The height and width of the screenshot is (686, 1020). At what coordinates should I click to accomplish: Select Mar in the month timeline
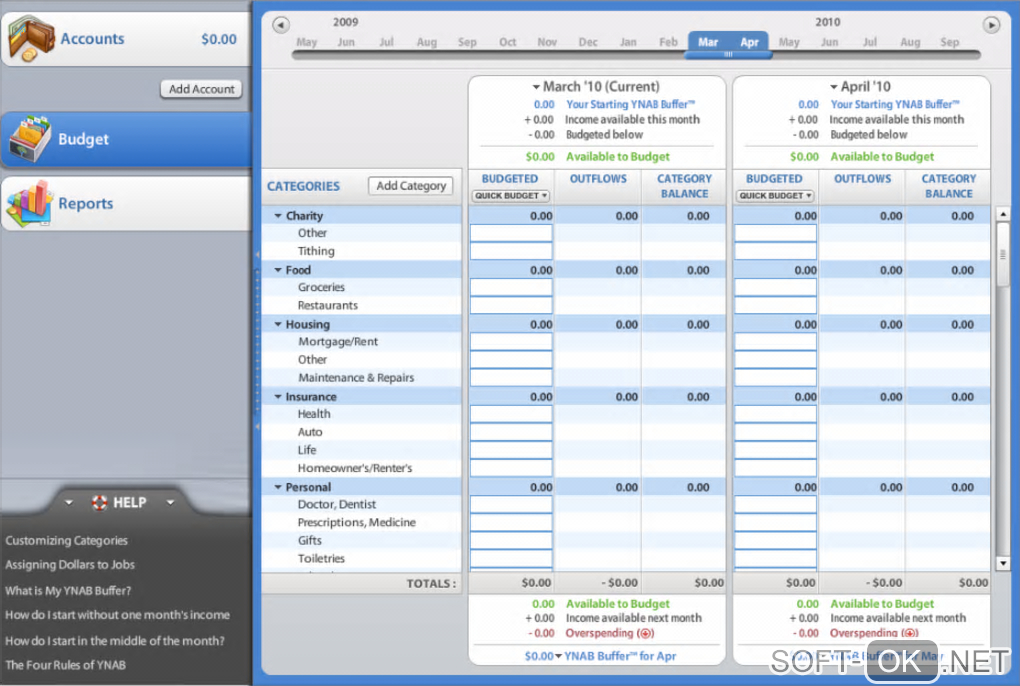[x=708, y=42]
